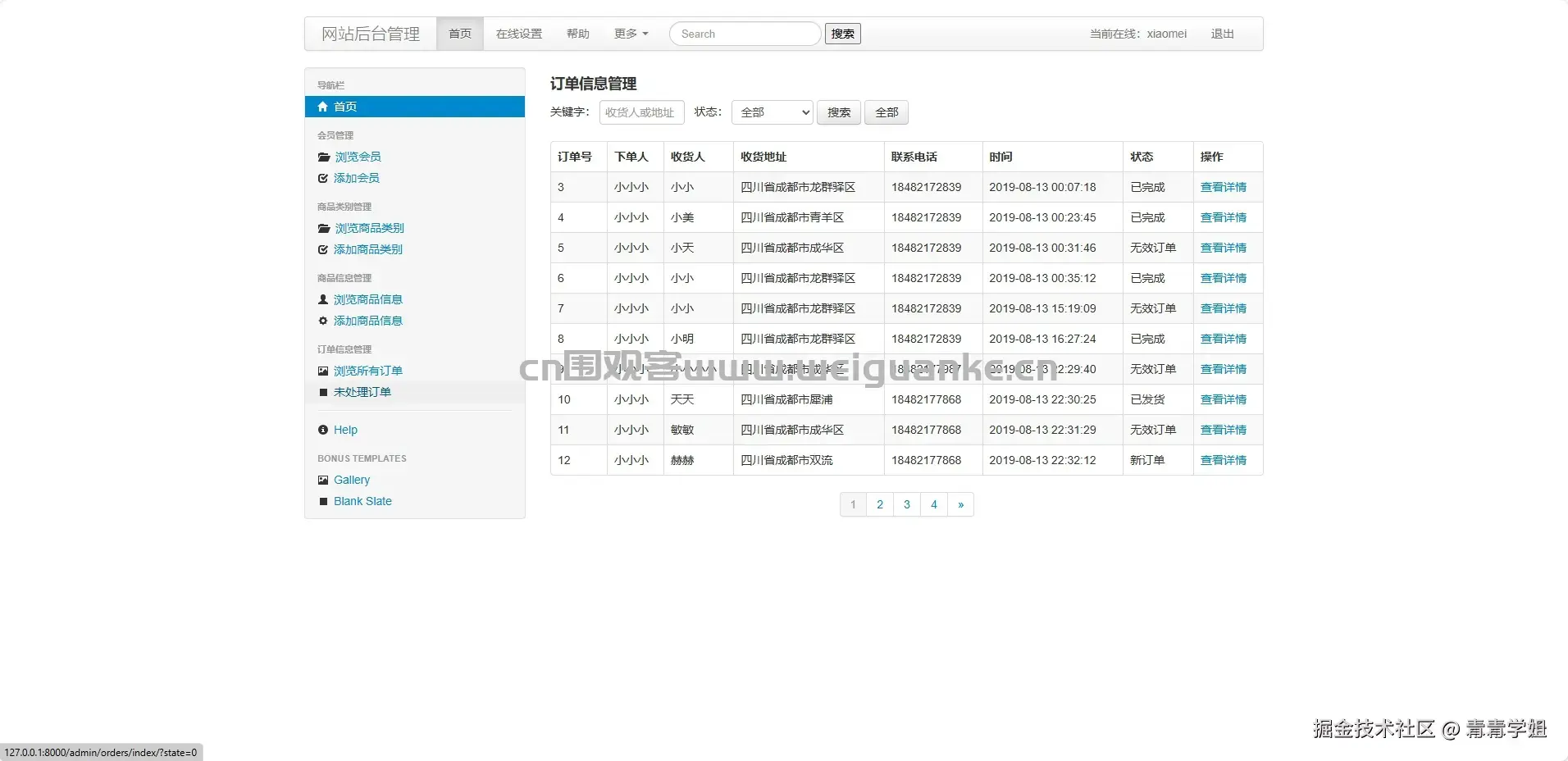Go to page 2 in pagination

[880, 504]
